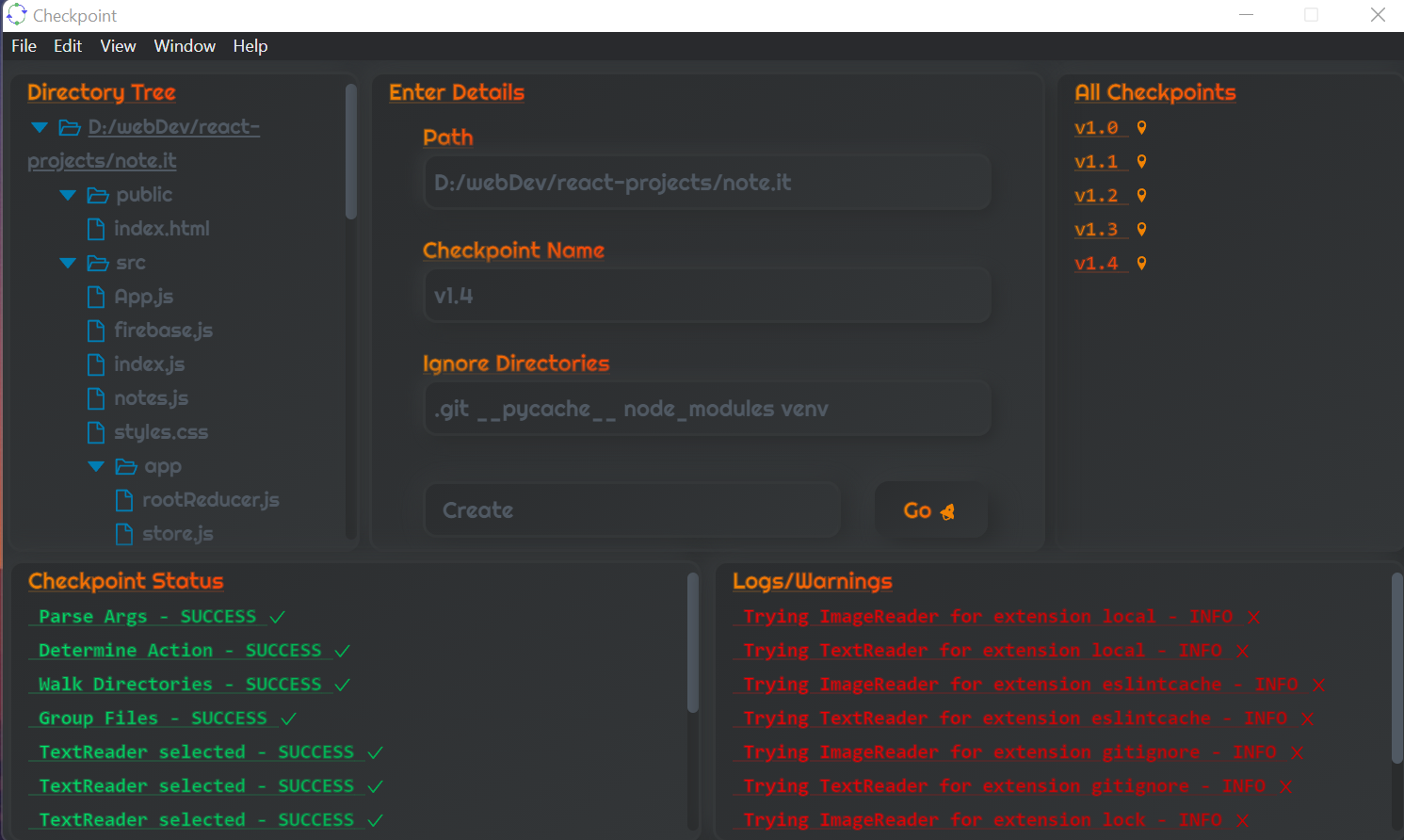Click X icon on TextReader eslintcache log
Image resolution: width=1404 pixels, height=840 pixels.
click(x=1307, y=719)
